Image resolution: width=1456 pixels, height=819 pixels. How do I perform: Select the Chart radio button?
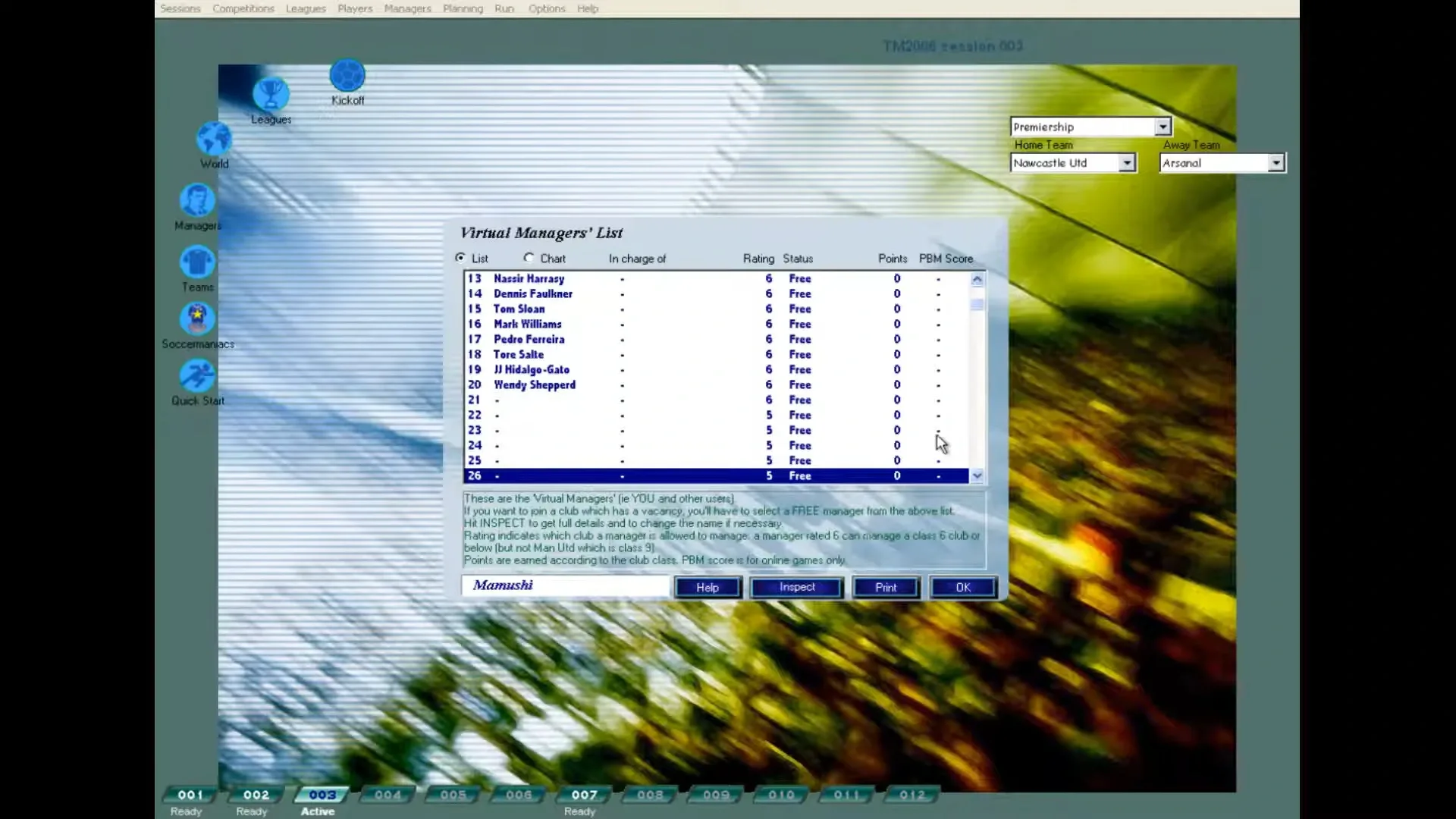529,258
